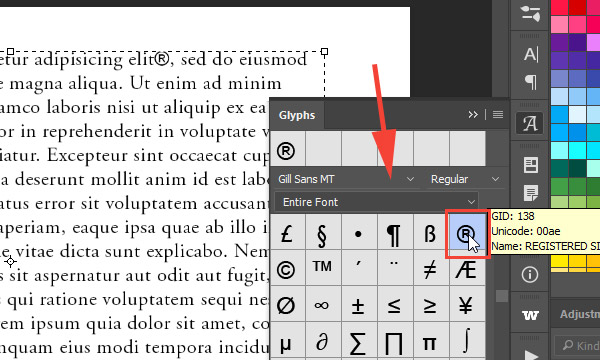The image size is (600, 360).
Task: Insert the O slash glyph
Action: (287, 304)
